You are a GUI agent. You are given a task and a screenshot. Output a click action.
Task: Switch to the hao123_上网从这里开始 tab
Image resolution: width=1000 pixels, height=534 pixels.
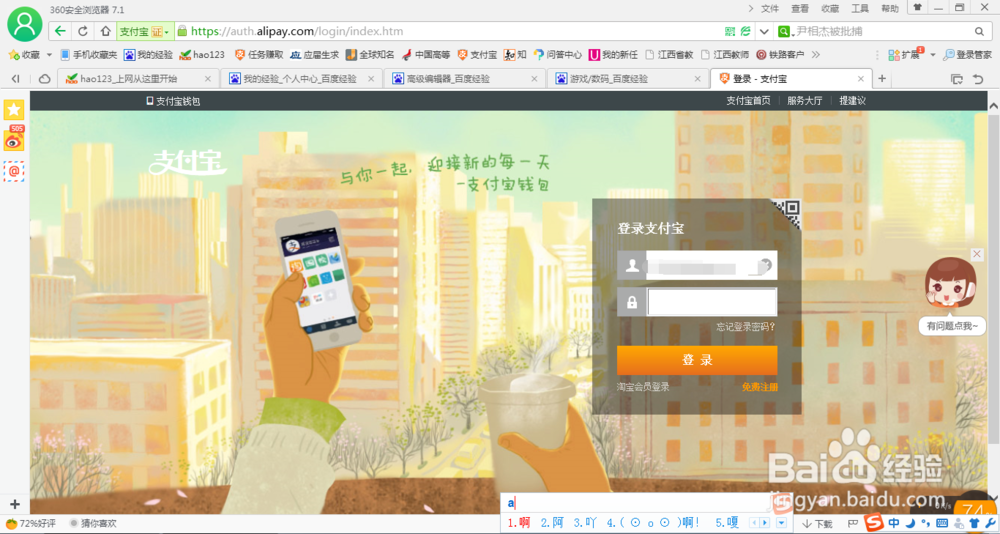click(x=136, y=78)
